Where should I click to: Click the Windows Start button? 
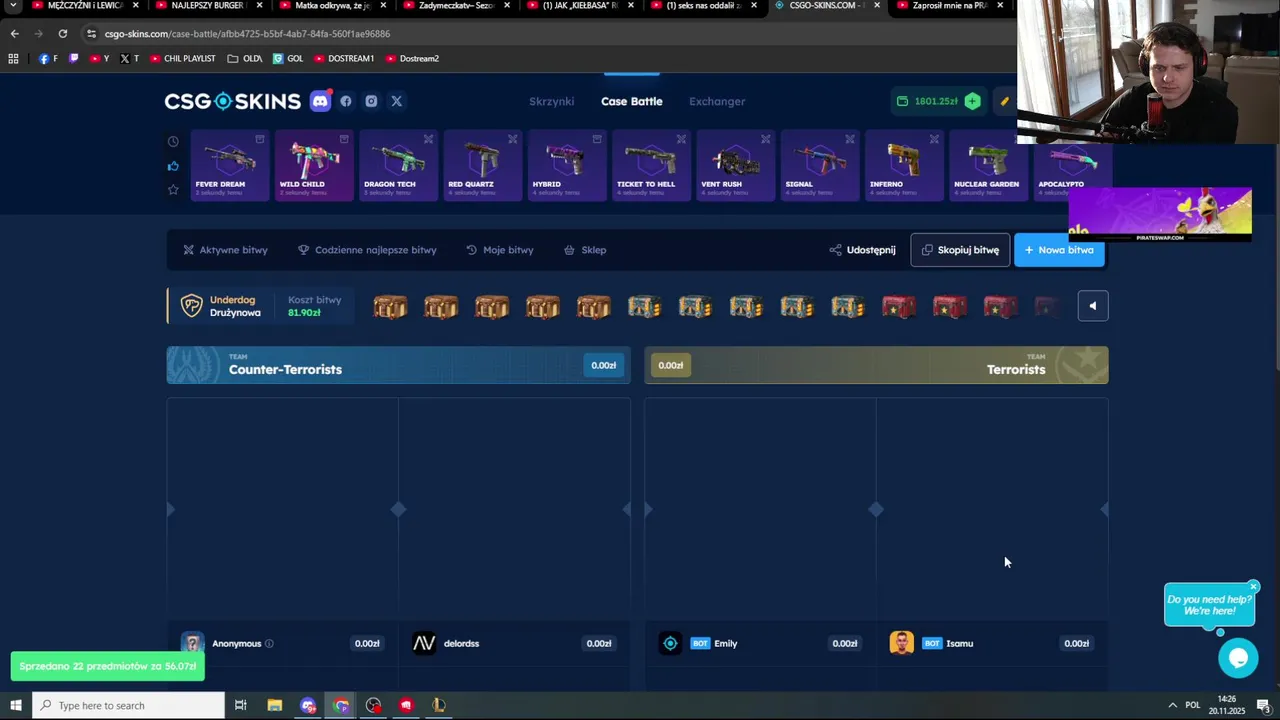coord(15,705)
